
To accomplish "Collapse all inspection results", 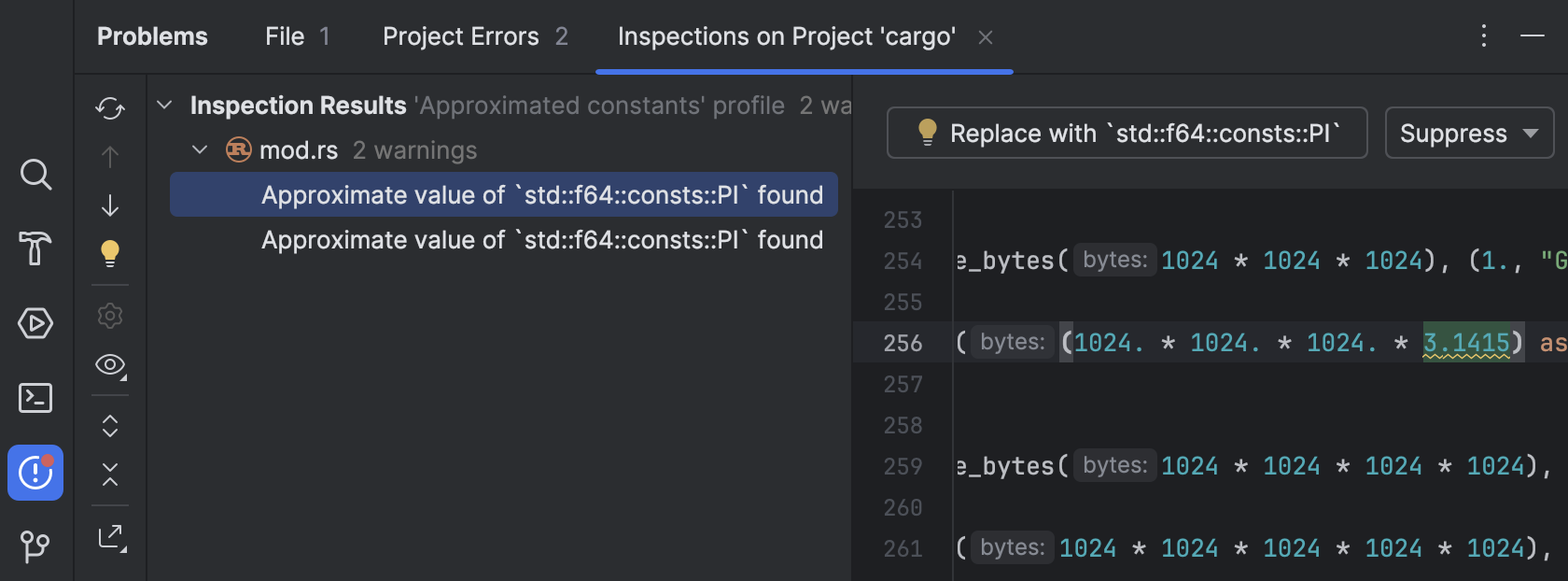I will (110, 475).
